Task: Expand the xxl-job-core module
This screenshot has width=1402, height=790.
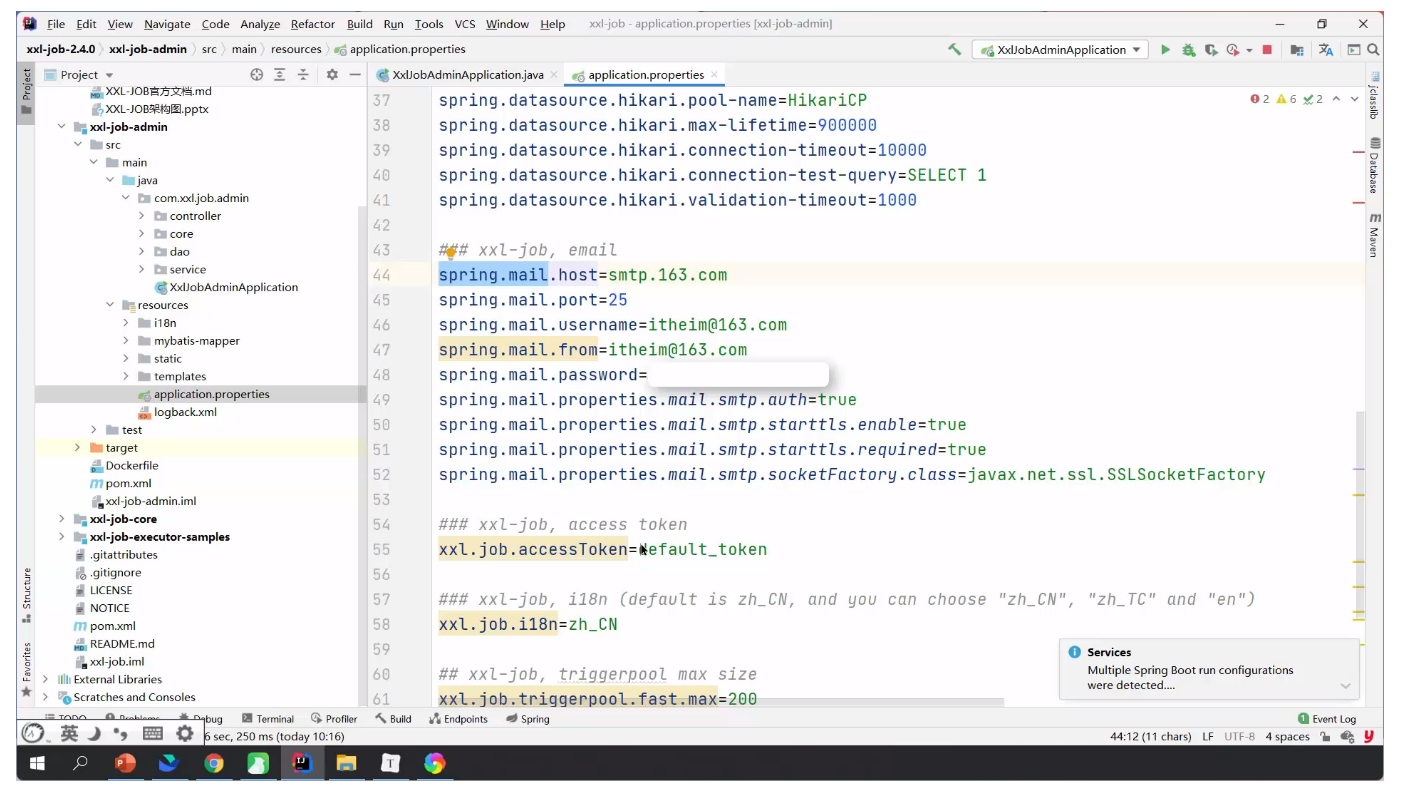Action: [x=62, y=519]
